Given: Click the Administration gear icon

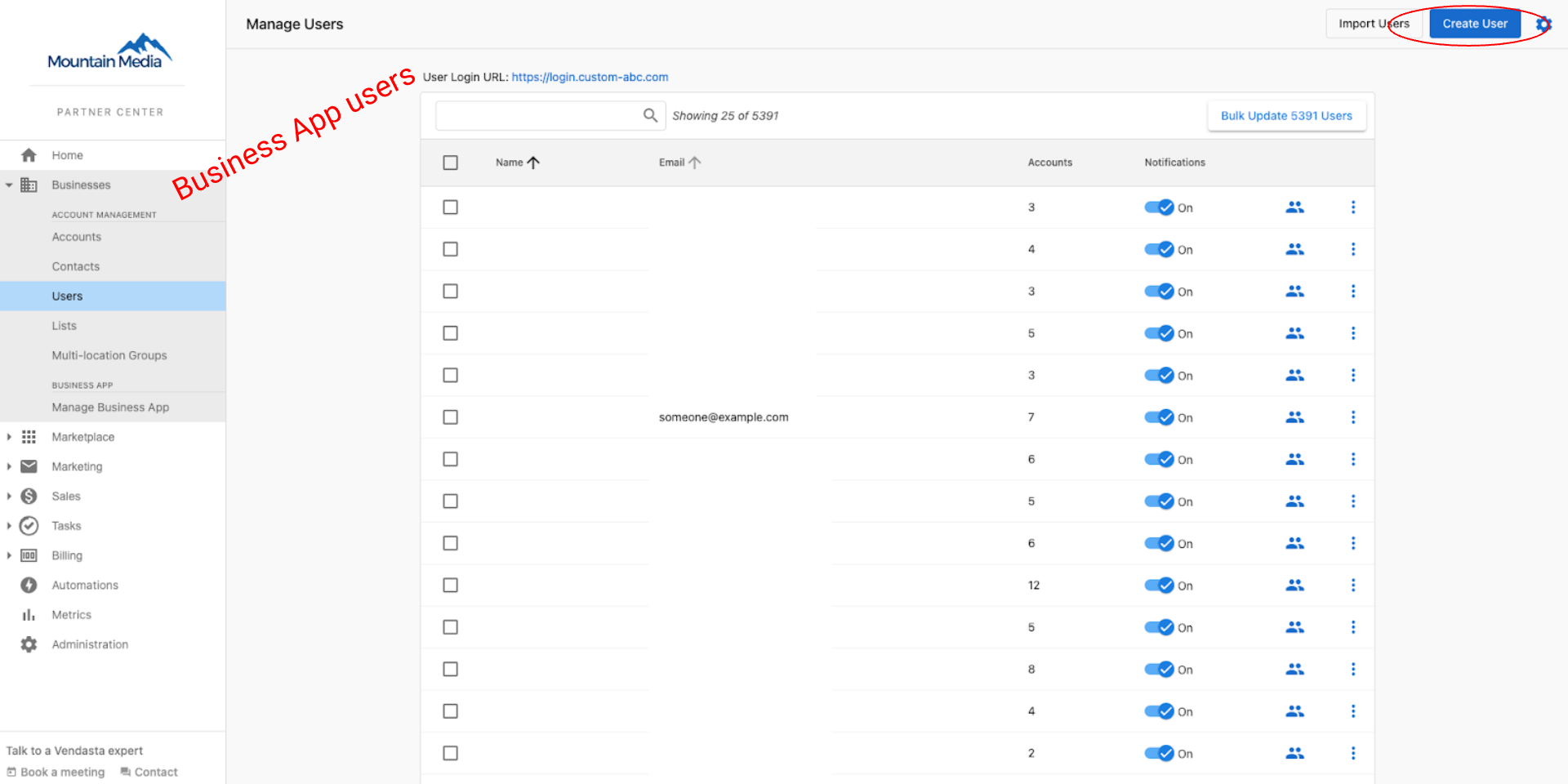Looking at the screenshot, I should pyautogui.click(x=29, y=644).
